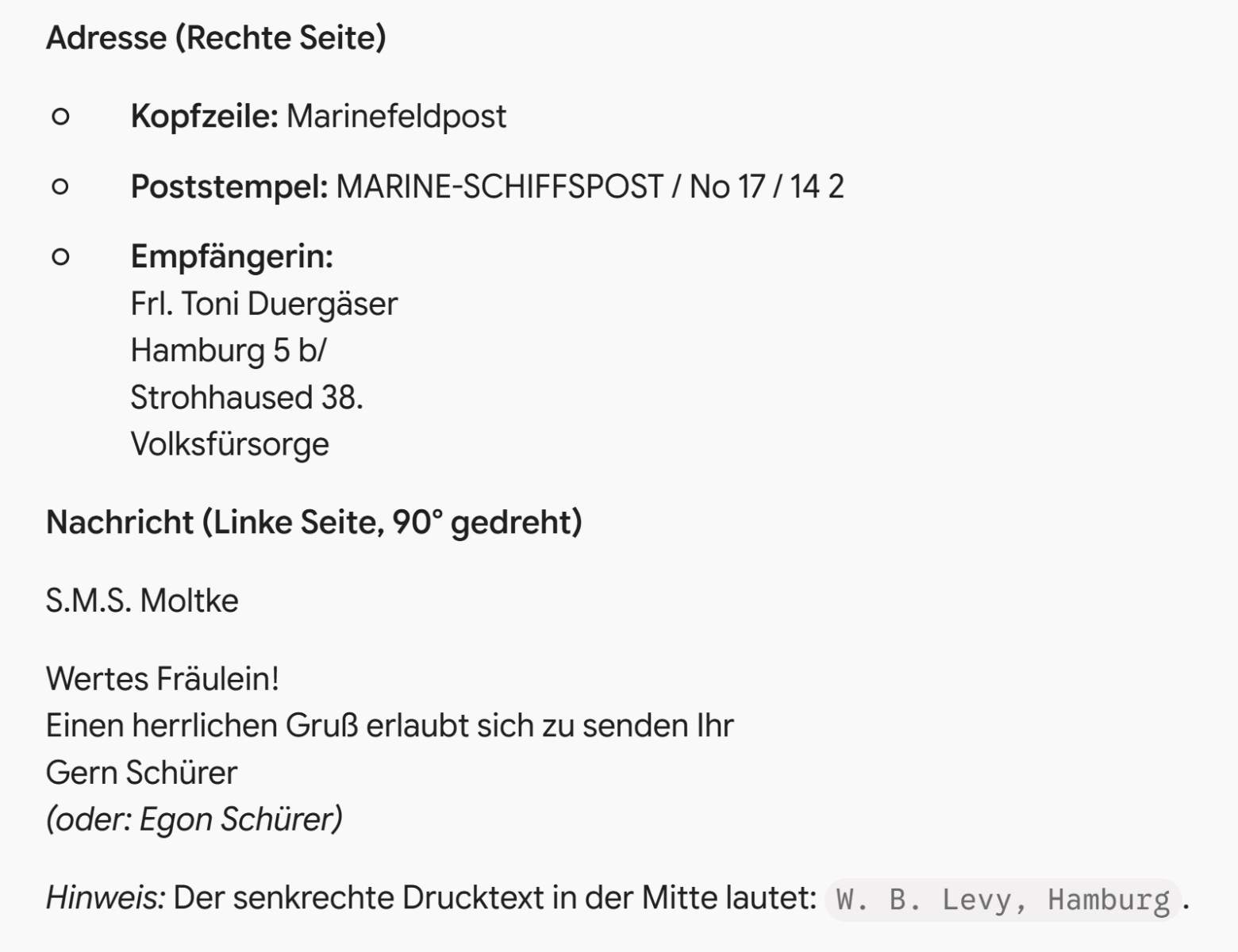Click the text S.M.S. Moltke
The height and width of the screenshot is (952, 1238).
pyautogui.click(x=142, y=601)
